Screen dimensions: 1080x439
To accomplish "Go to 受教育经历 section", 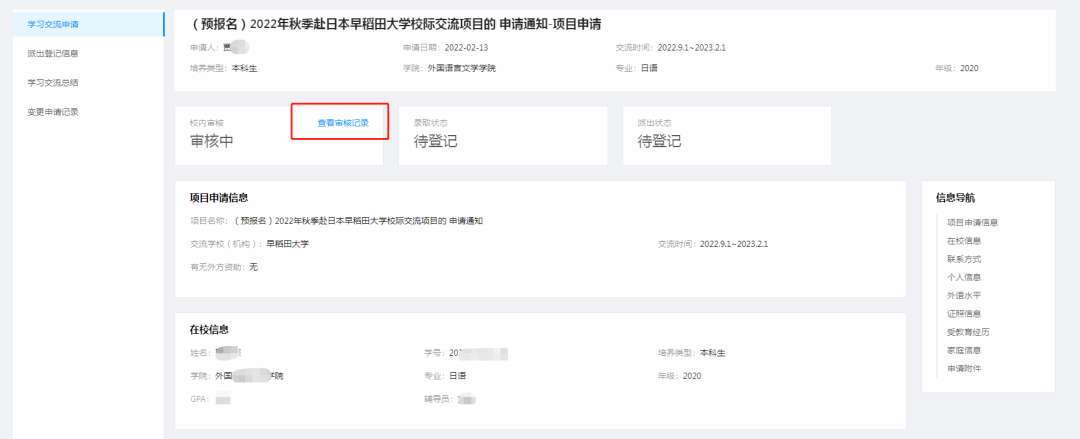I will pyautogui.click(x=967, y=332).
